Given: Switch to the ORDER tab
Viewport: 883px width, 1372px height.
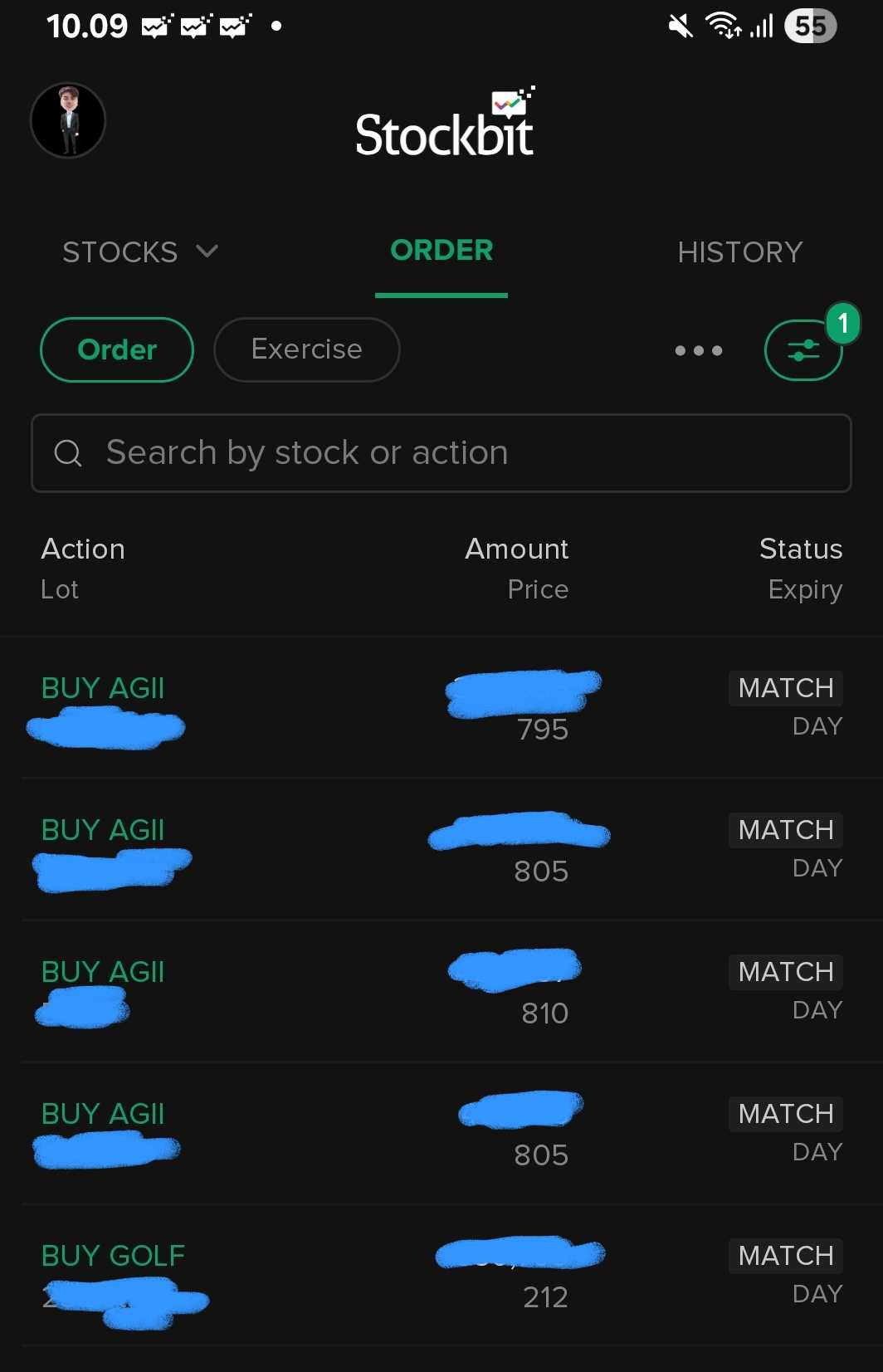Looking at the screenshot, I should pos(441,251).
